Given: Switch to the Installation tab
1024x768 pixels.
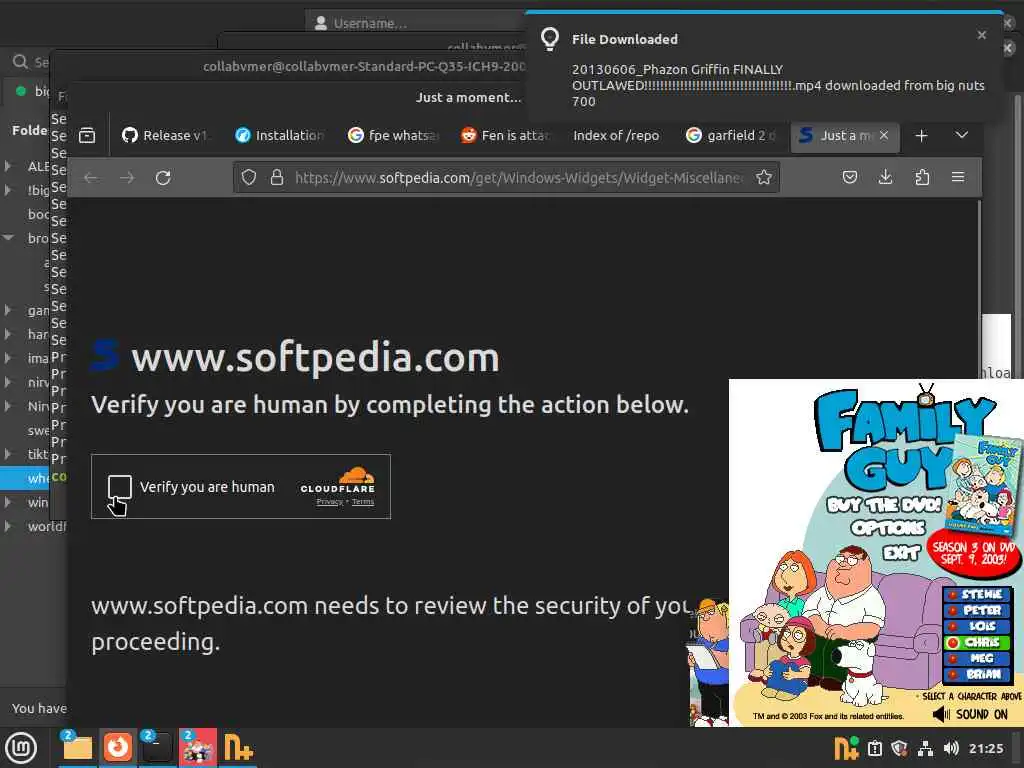Looking at the screenshot, I should tap(280, 136).
